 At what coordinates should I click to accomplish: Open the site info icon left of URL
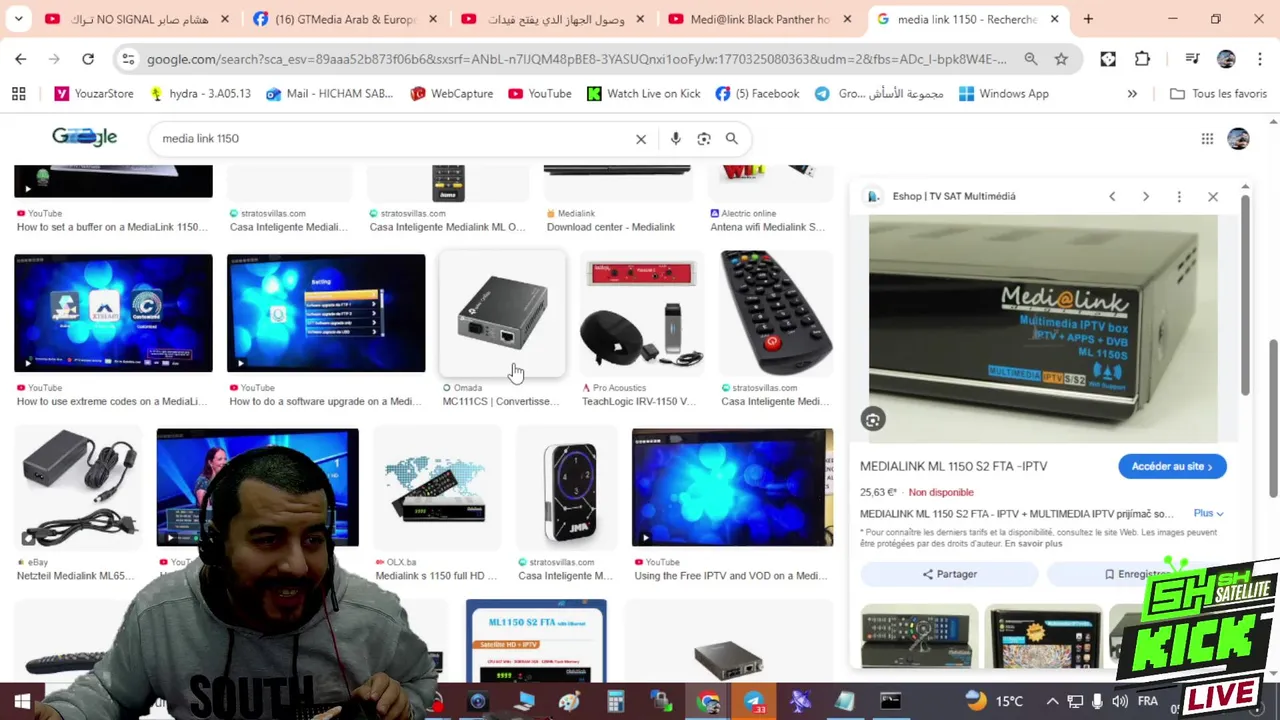[x=128, y=59]
